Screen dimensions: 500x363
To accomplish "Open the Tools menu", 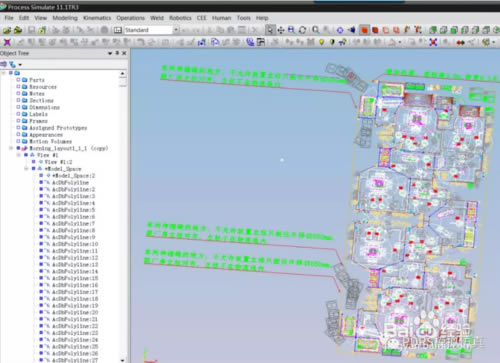I will click(x=244, y=18).
